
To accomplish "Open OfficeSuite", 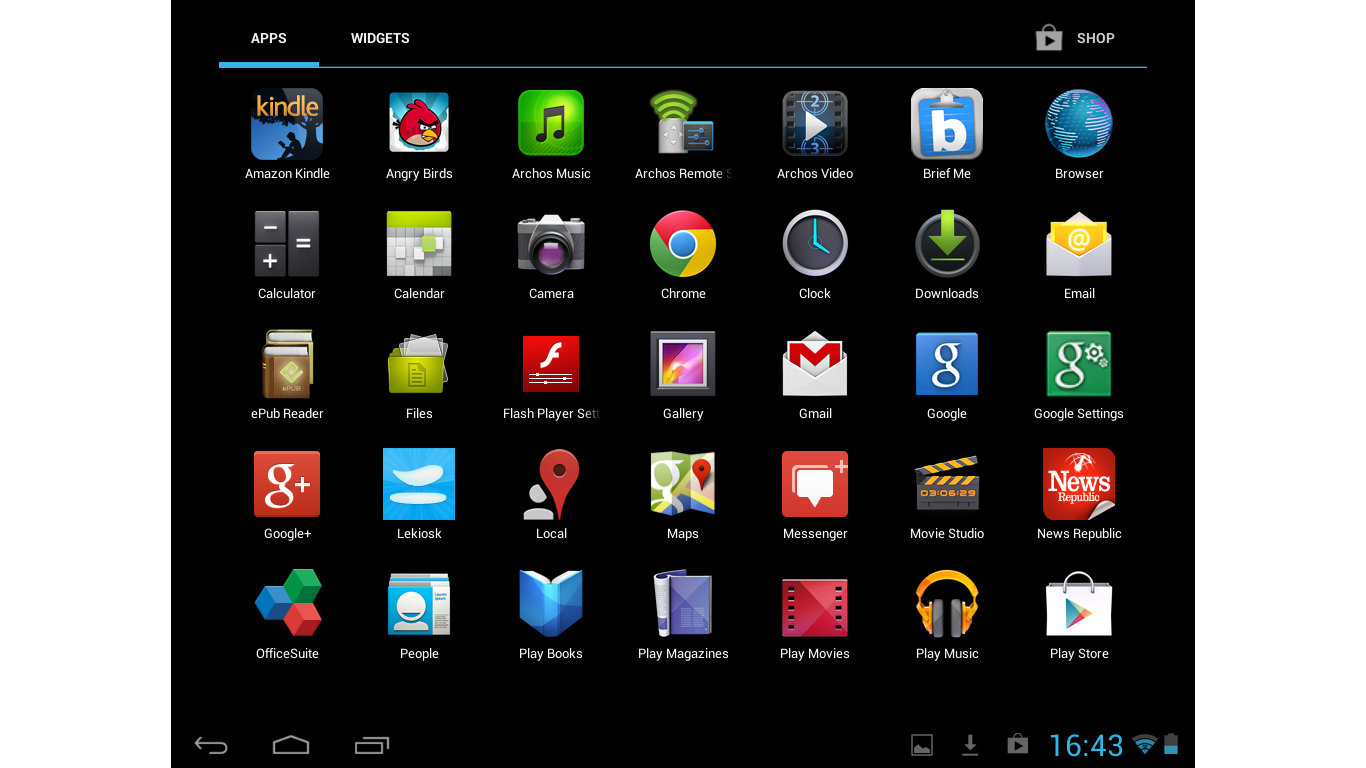I will point(287,604).
